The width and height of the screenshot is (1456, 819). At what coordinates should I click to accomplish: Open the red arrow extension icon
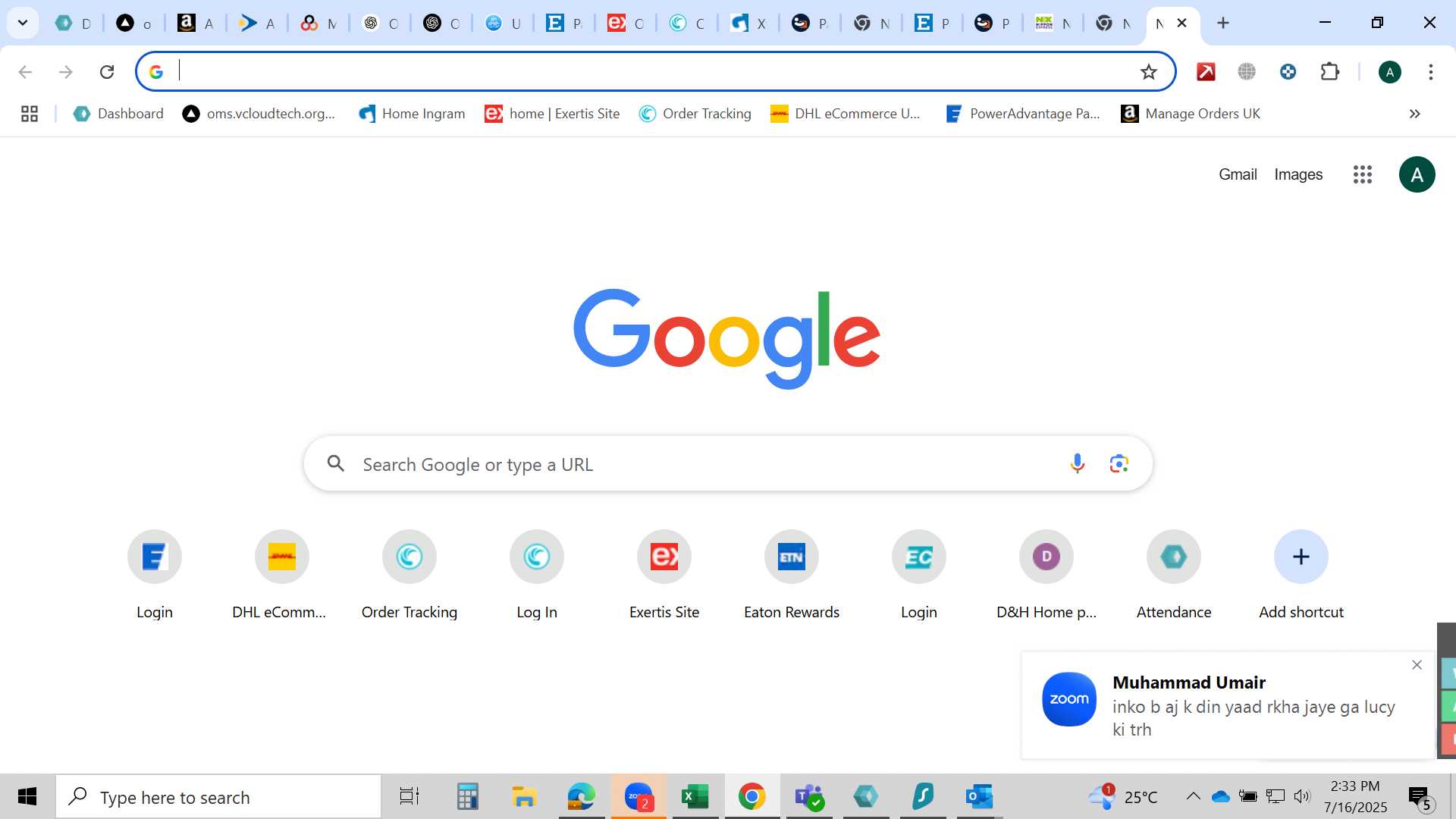pyautogui.click(x=1206, y=72)
